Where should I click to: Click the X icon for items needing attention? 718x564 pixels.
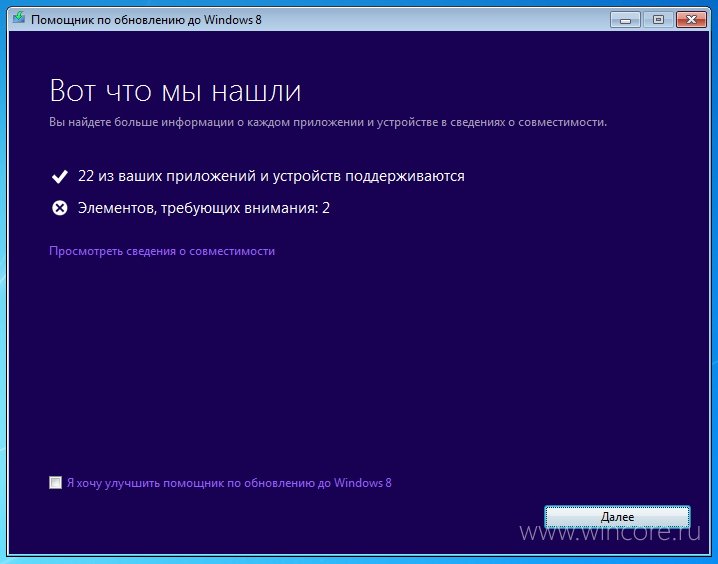(x=60, y=208)
